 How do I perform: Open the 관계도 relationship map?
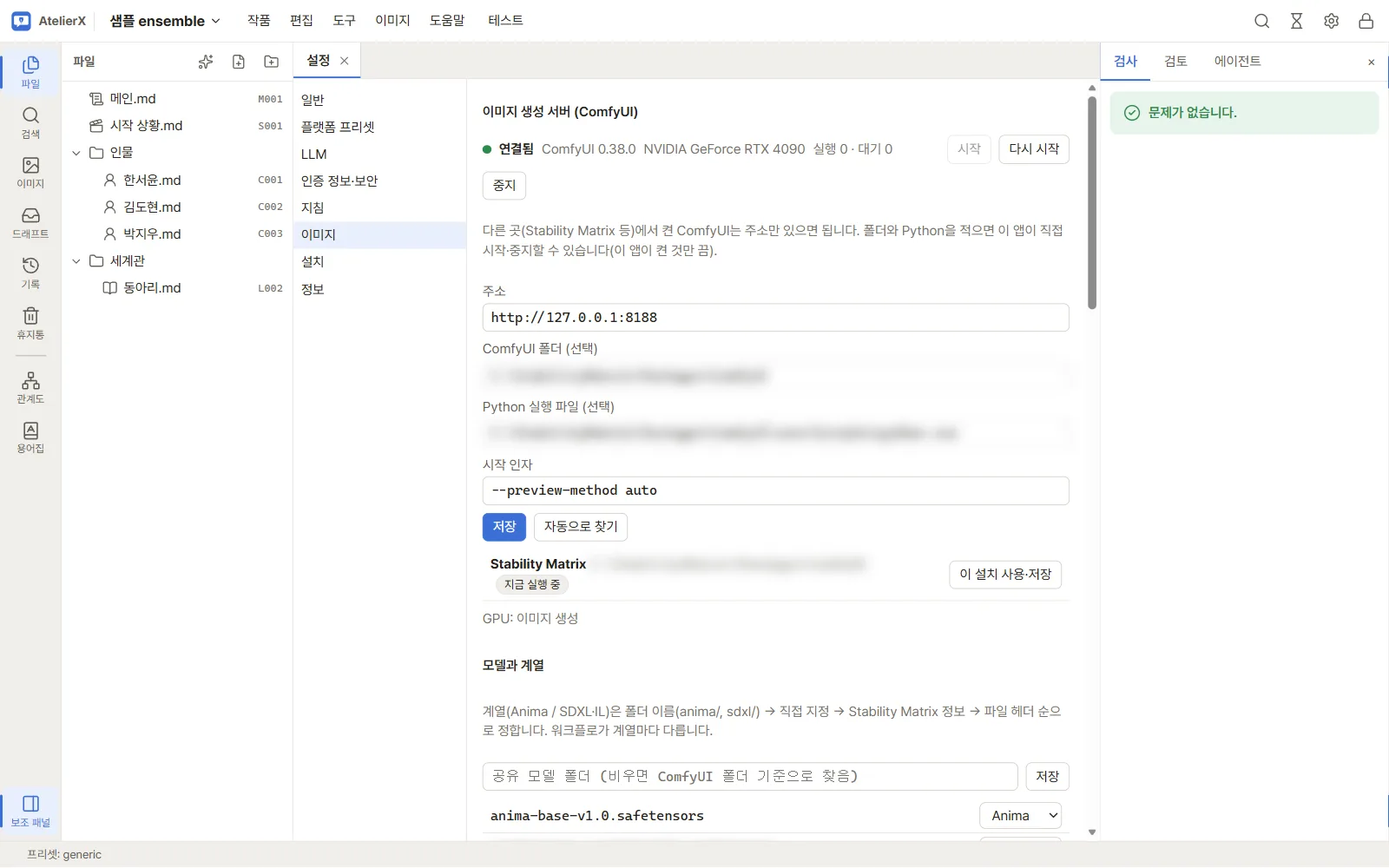[x=30, y=387]
